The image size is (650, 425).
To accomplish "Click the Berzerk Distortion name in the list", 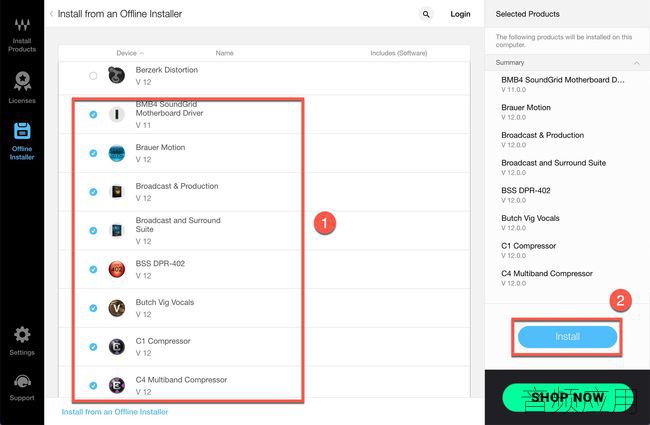I will (167, 70).
